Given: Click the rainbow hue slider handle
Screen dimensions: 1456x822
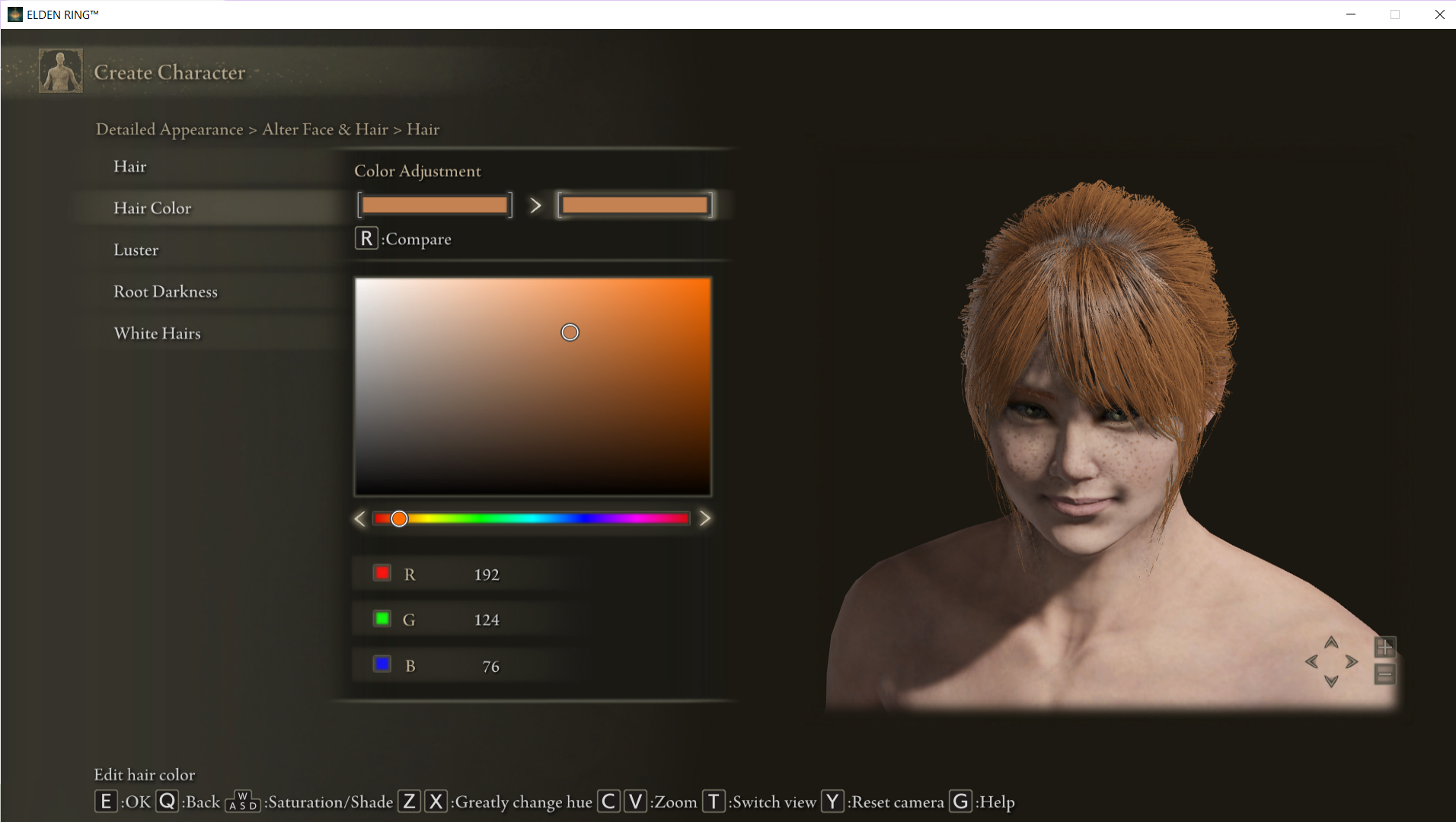Looking at the screenshot, I should 399,519.
